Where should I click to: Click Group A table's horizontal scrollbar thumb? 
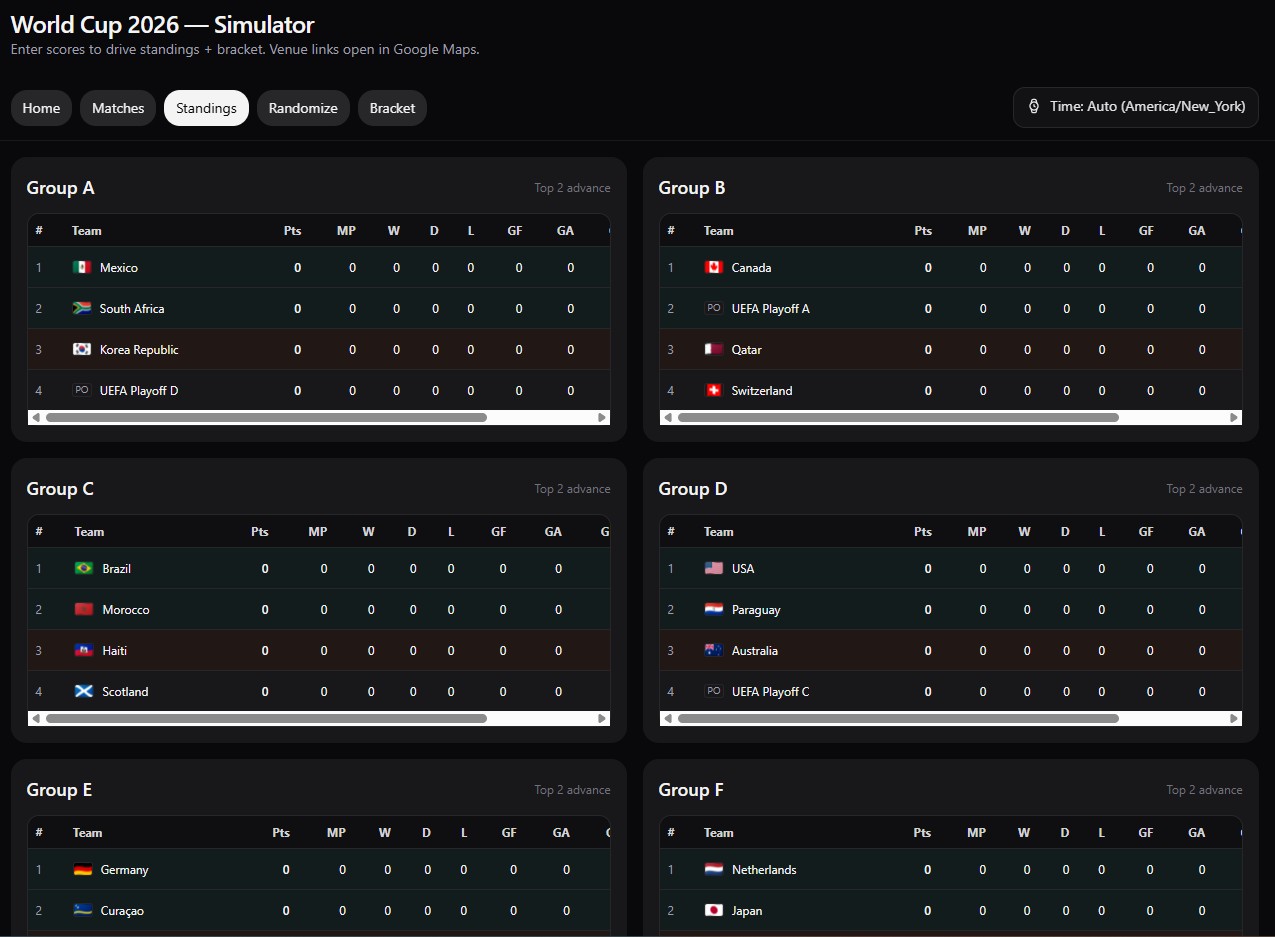266,417
